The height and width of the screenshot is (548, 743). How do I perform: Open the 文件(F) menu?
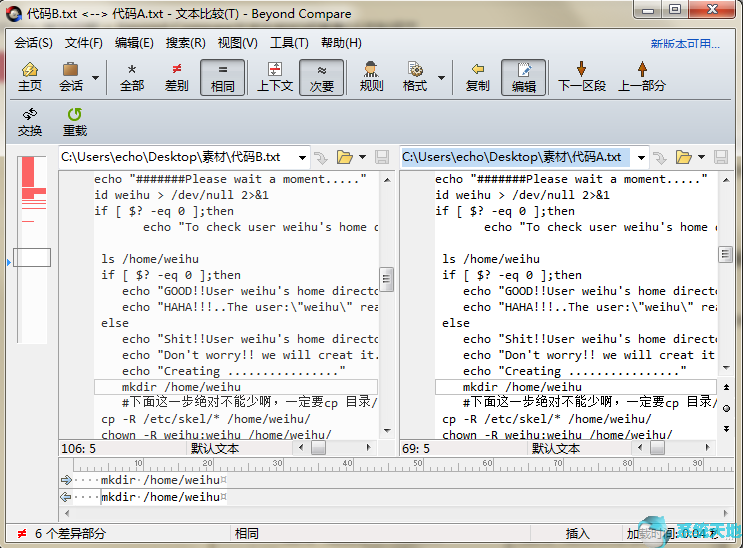[83, 43]
